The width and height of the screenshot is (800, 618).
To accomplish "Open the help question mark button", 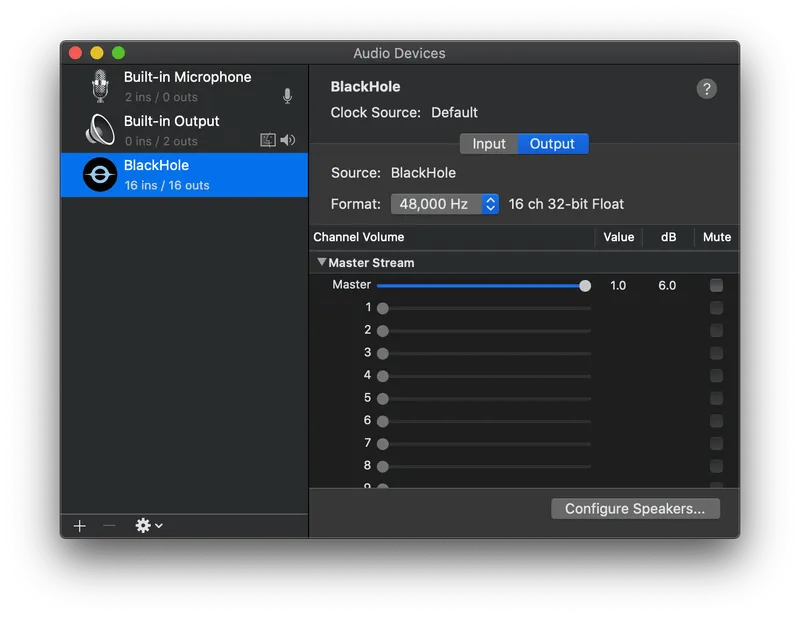I will [x=707, y=89].
